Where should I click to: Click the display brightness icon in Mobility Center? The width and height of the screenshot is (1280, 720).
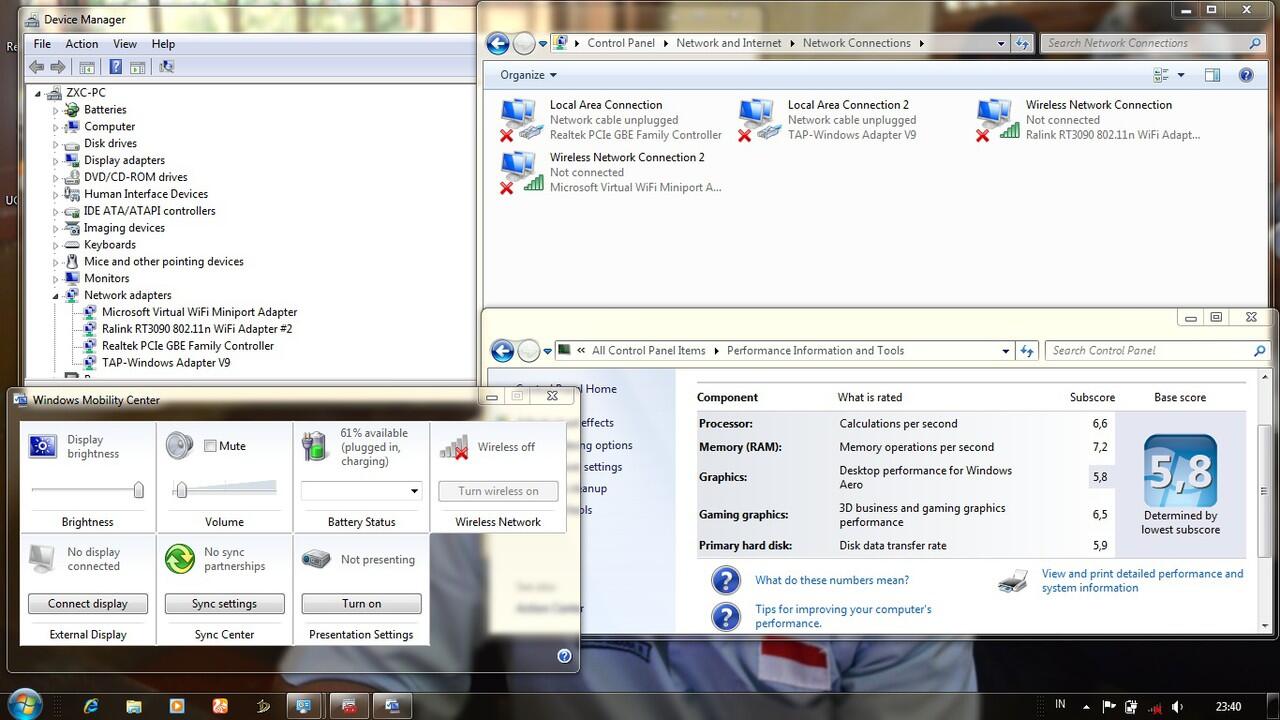tap(43, 446)
